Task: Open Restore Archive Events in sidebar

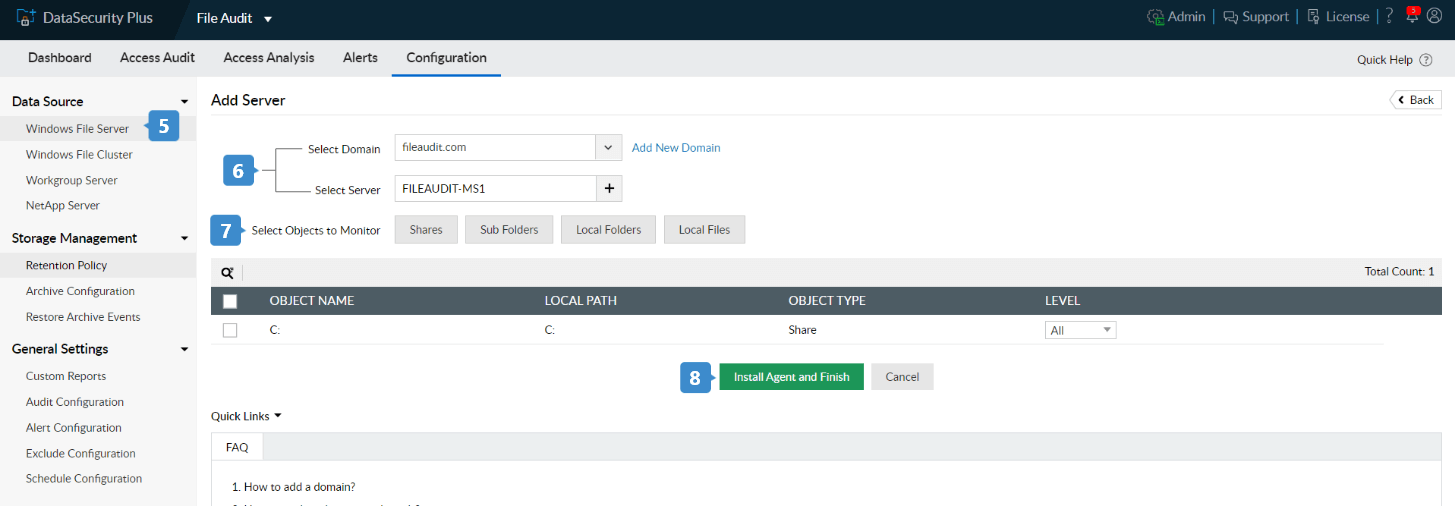Action: point(83,318)
